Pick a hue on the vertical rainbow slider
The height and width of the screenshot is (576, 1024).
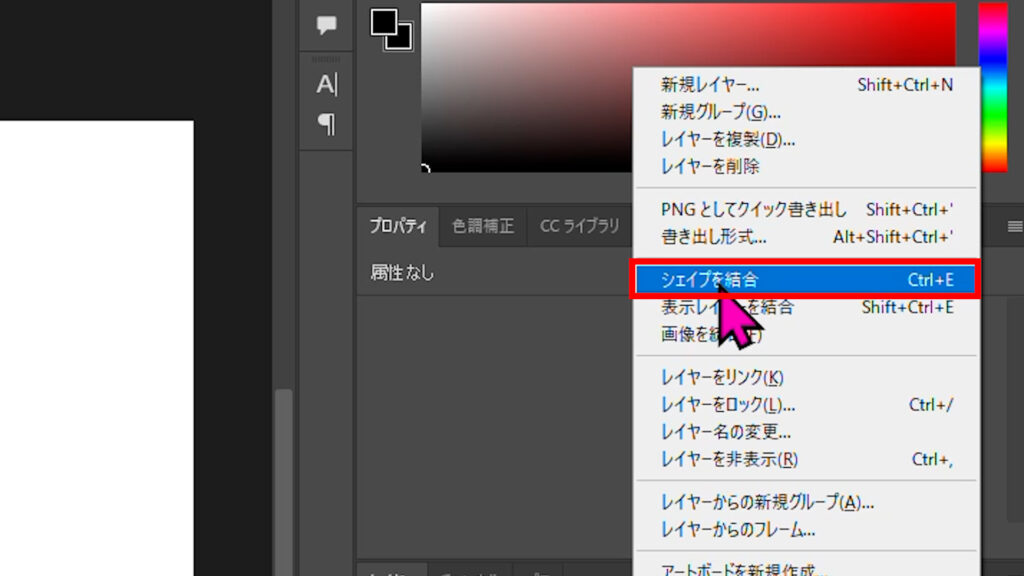[992, 90]
